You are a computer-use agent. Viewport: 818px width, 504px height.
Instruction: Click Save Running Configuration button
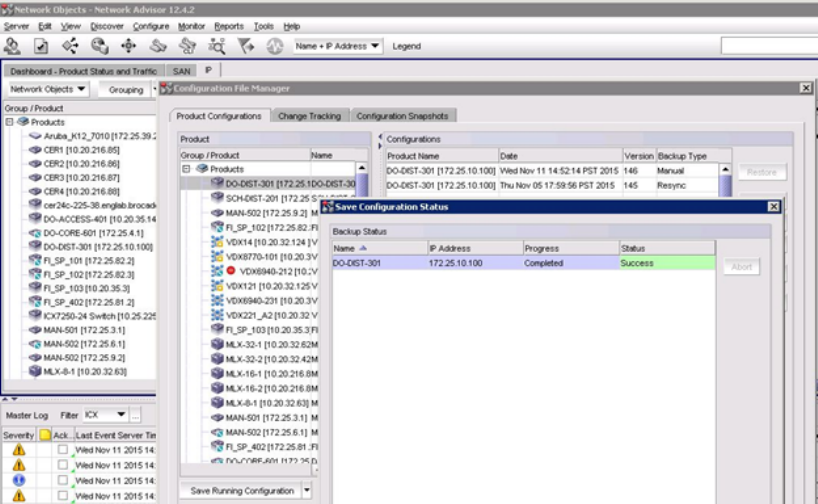pyautogui.click(x=242, y=490)
